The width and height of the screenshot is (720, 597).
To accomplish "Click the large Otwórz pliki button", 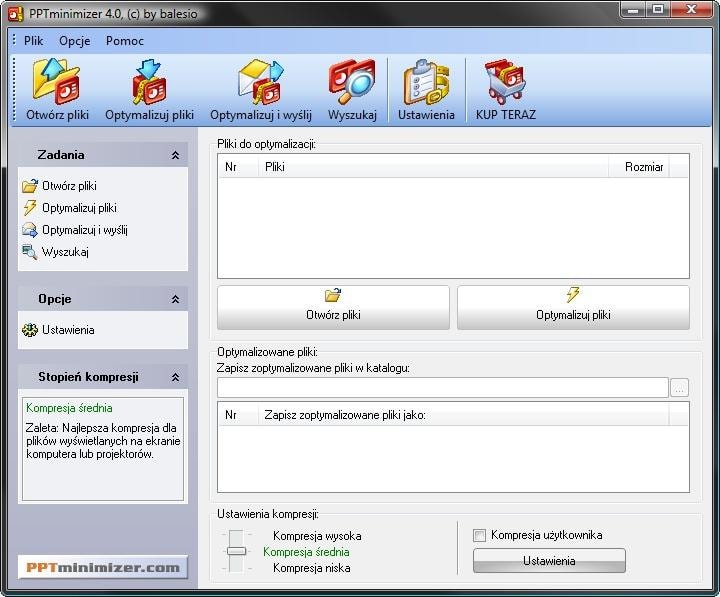I will pyautogui.click(x=333, y=307).
